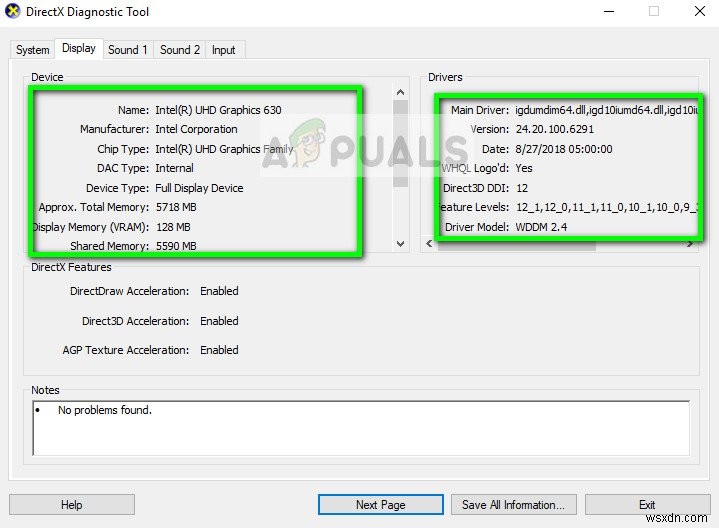Click the Help button
719x528 pixels.
click(72, 505)
